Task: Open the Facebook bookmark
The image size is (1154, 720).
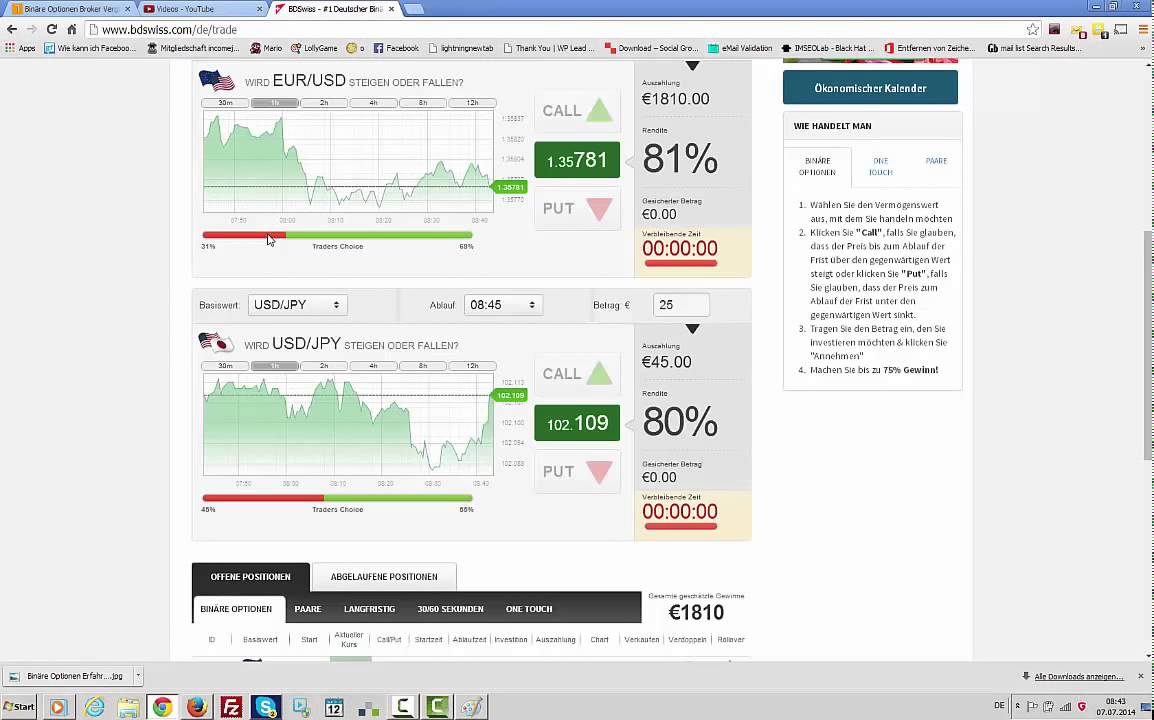Action: click(396, 48)
